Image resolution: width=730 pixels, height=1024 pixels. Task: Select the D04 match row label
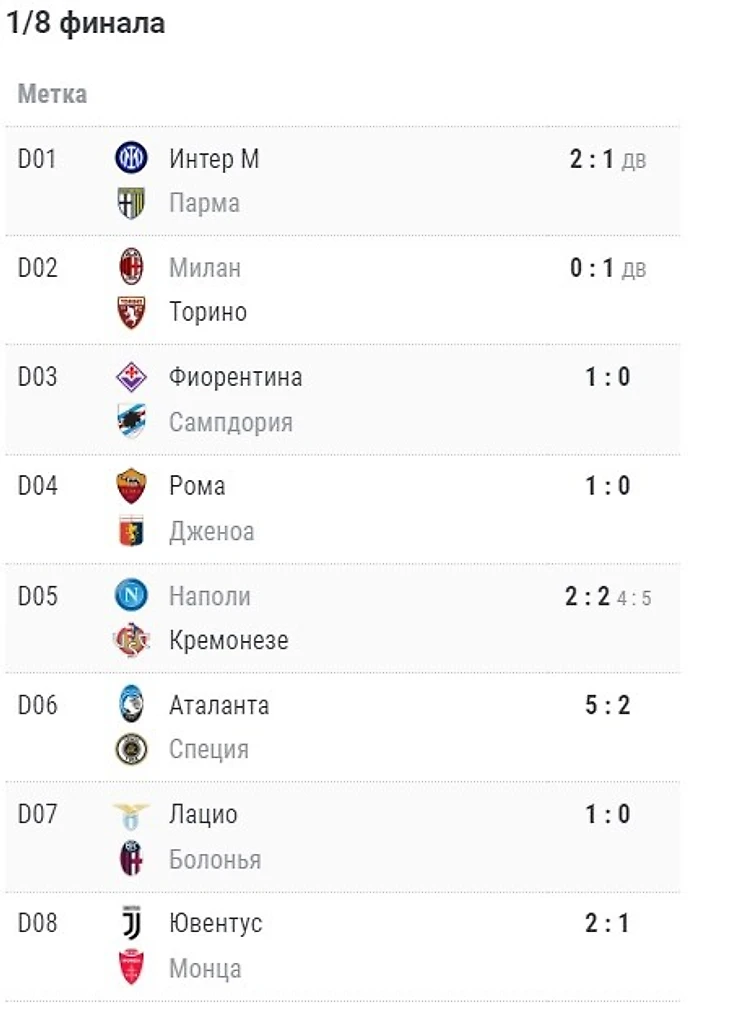pos(38,486)
